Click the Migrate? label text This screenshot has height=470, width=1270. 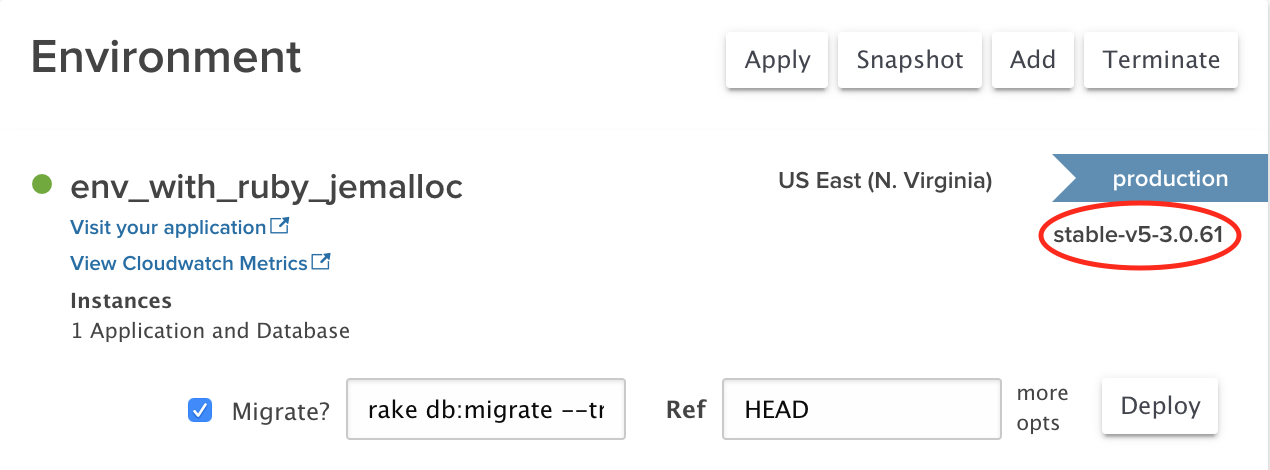click(x=280, y=410)
